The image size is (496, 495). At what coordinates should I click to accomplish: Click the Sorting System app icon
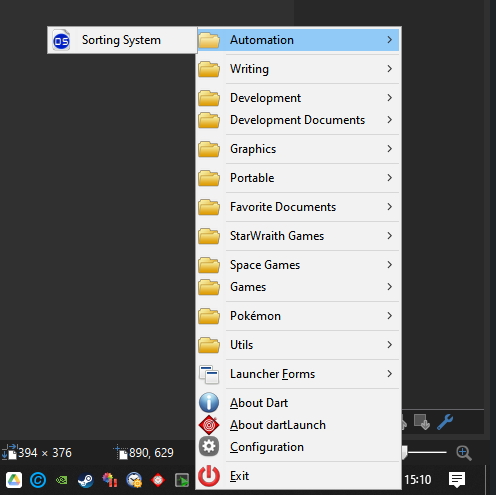click(61, 41)
